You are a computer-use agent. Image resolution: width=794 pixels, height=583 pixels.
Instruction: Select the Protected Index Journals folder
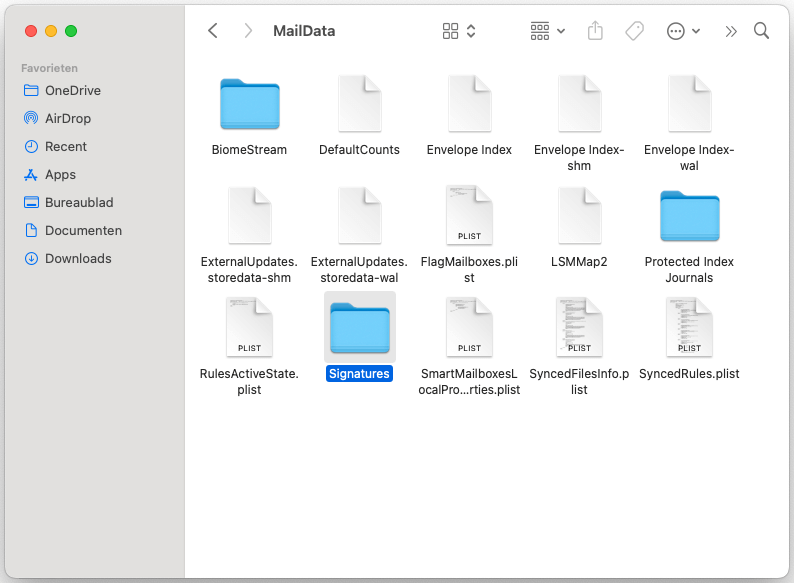[x=689, y=216]
